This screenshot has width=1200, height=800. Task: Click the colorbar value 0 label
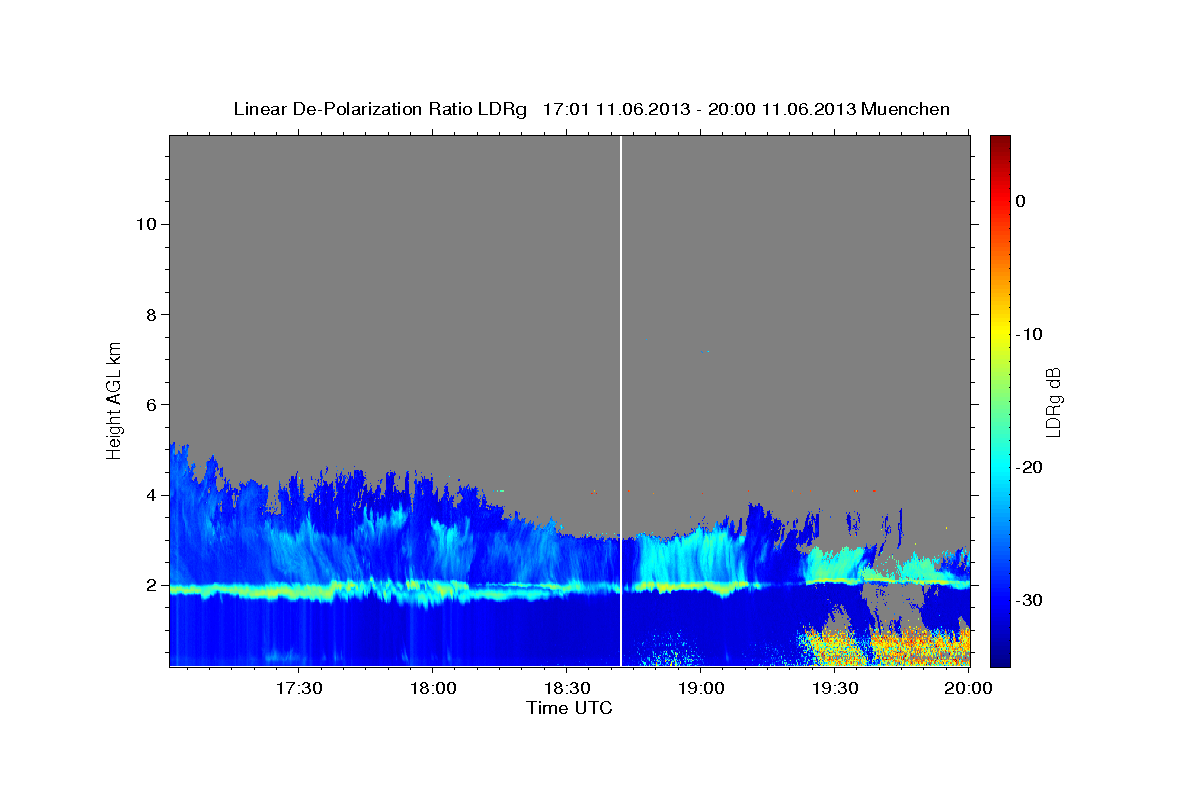coord(1021,201)
